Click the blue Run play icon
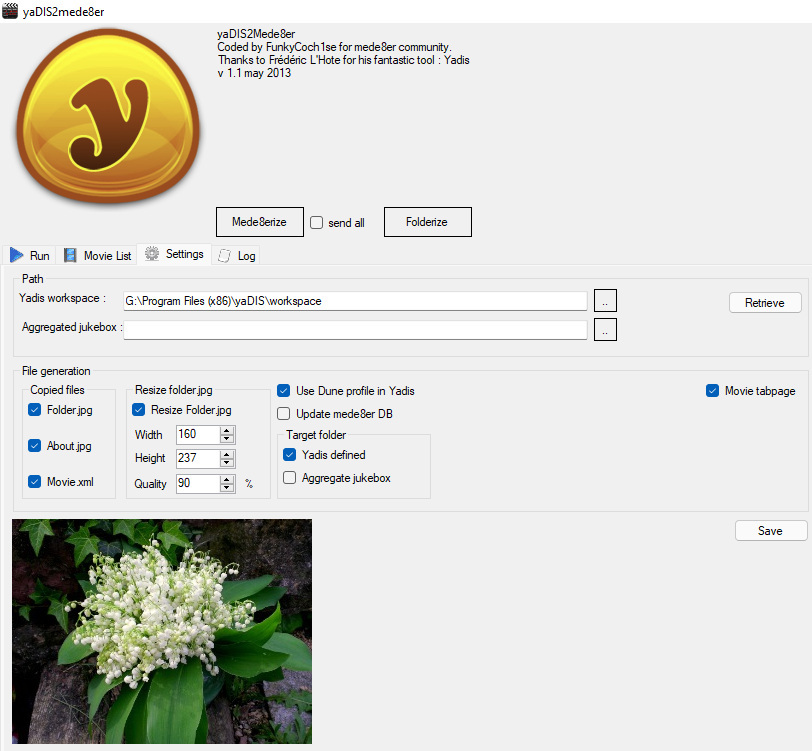Image resolution: width=812 pixels, height=751 pixels. point(17,255)
